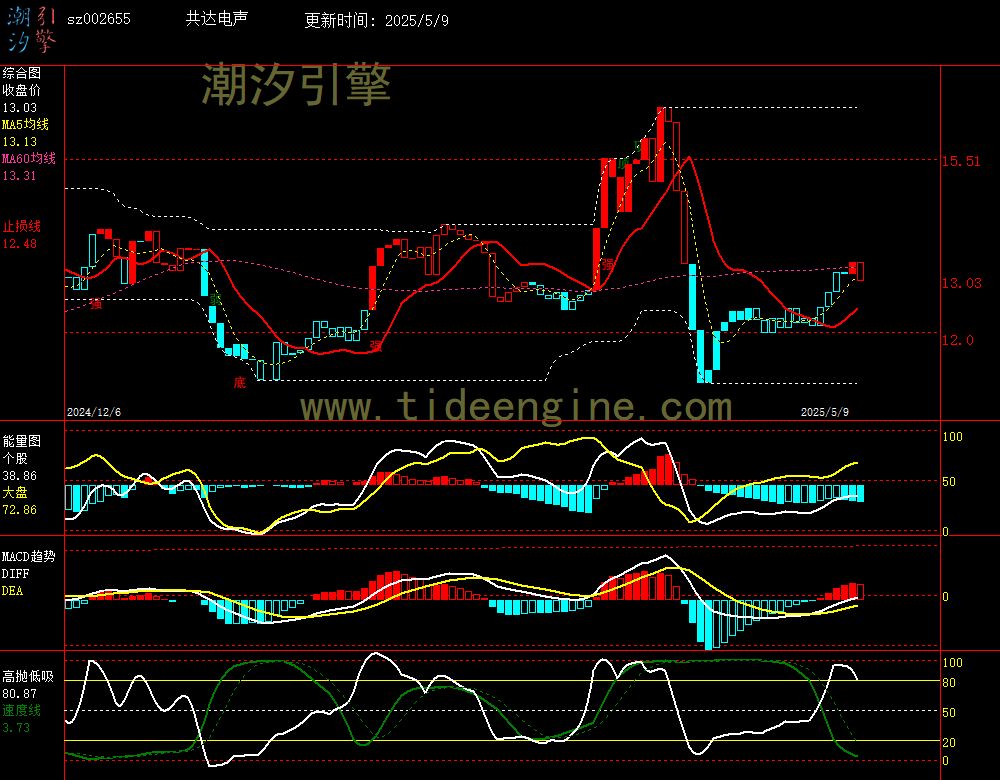Click the 止损线 stop-loss label
The height and width of the screenshot is (780, 1000).
(22, 226)
